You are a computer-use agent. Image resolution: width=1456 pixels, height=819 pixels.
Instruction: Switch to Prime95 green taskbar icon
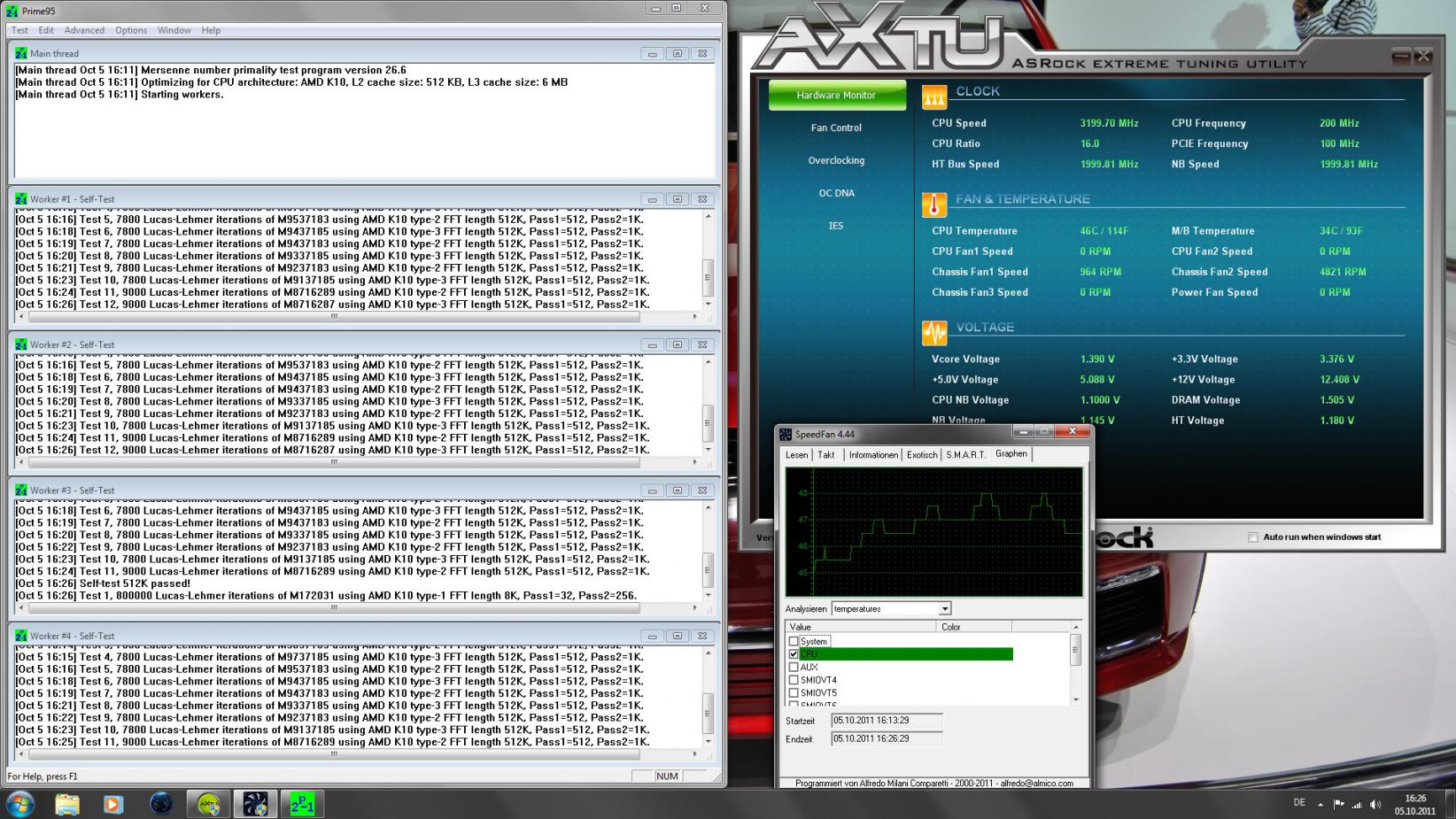pos(302,804)
